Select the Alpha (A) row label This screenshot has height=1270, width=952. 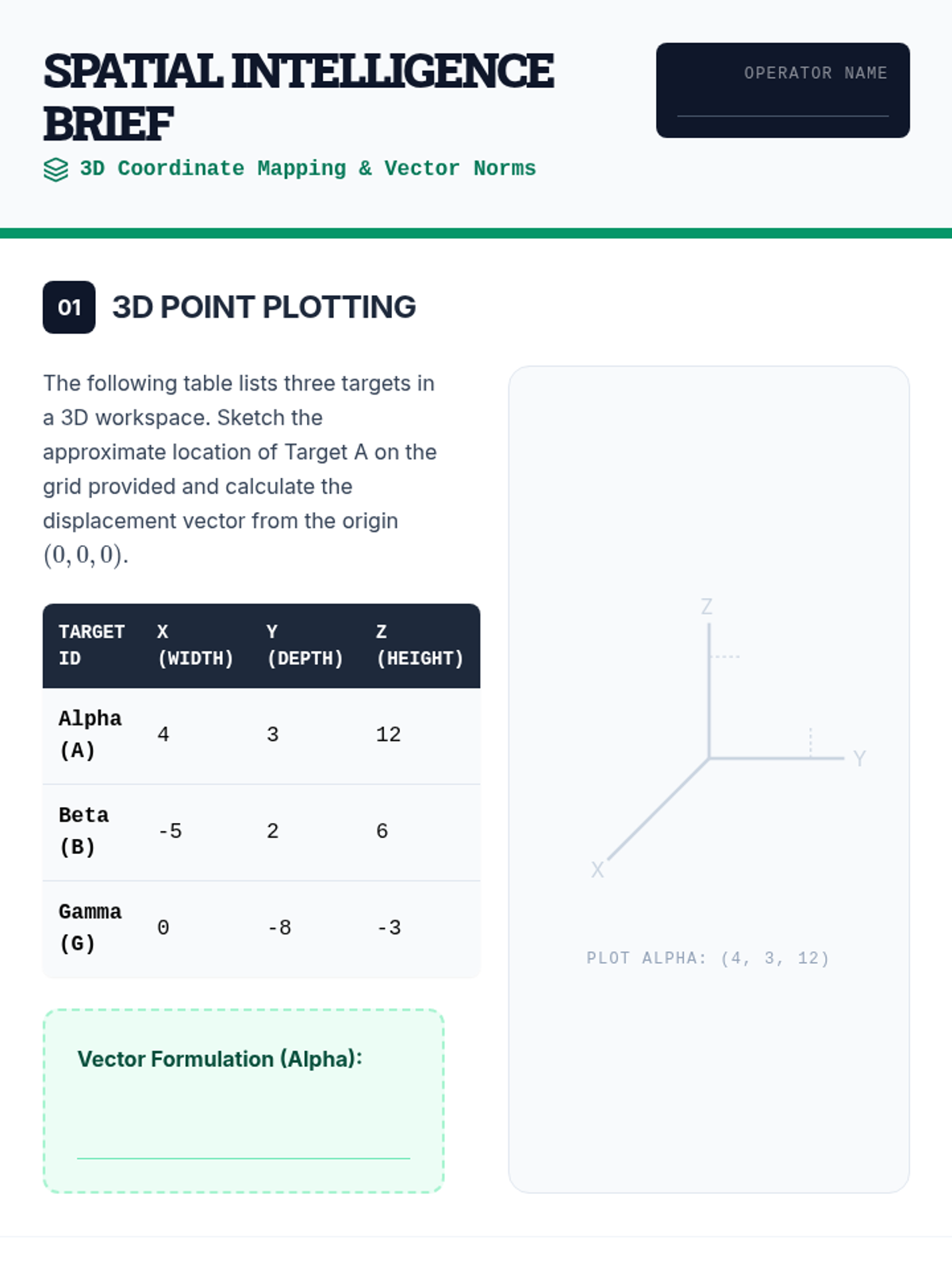(90, 734)
